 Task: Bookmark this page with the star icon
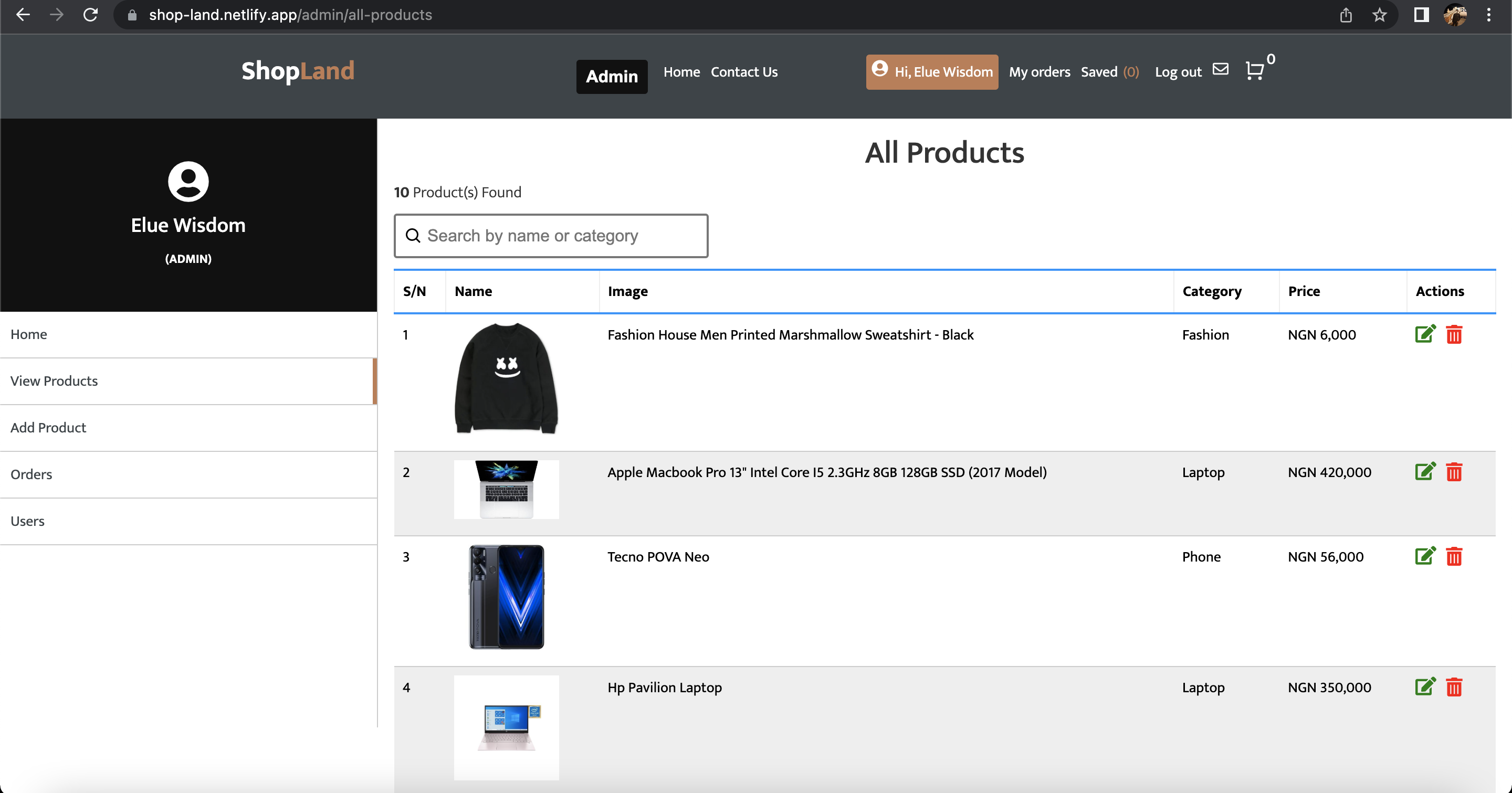1380,15
